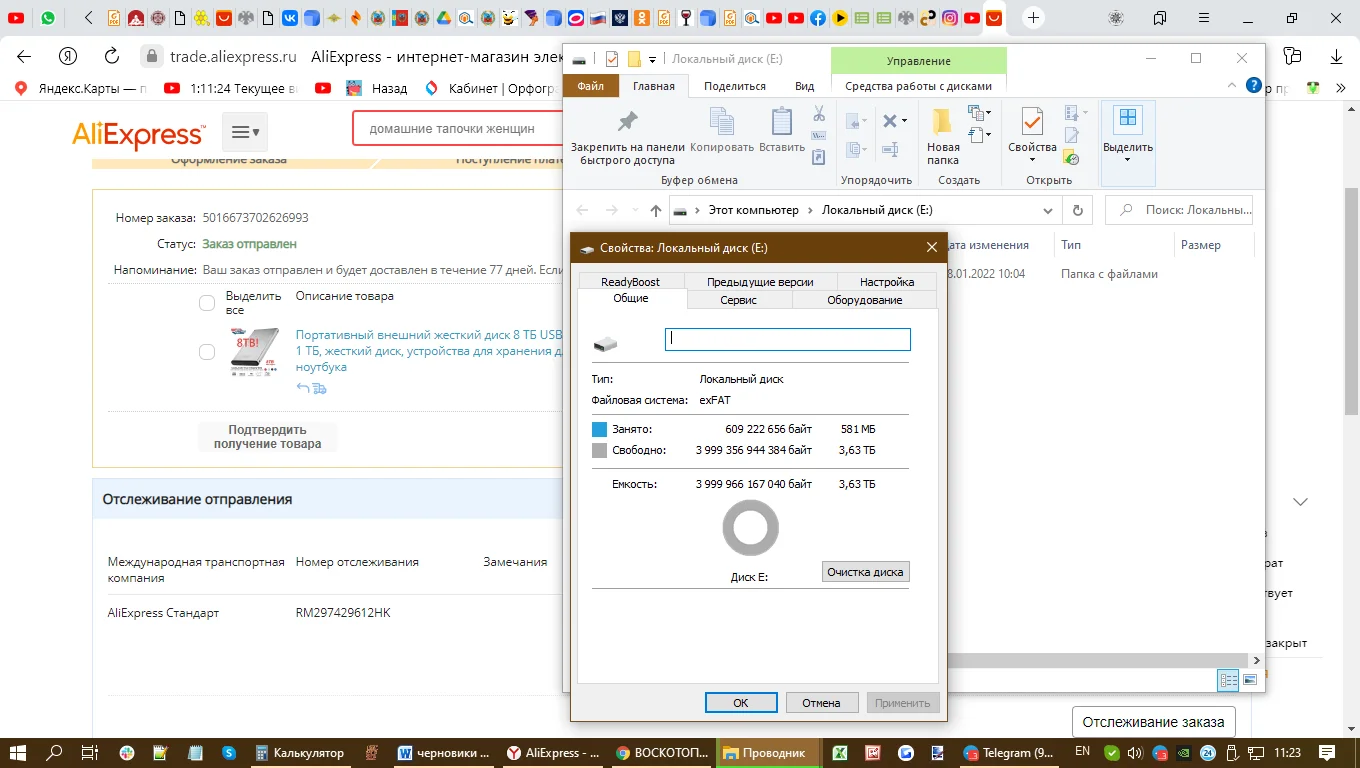
Task: Click the 8TB disk product thumbnail
Action: [254, 352]
